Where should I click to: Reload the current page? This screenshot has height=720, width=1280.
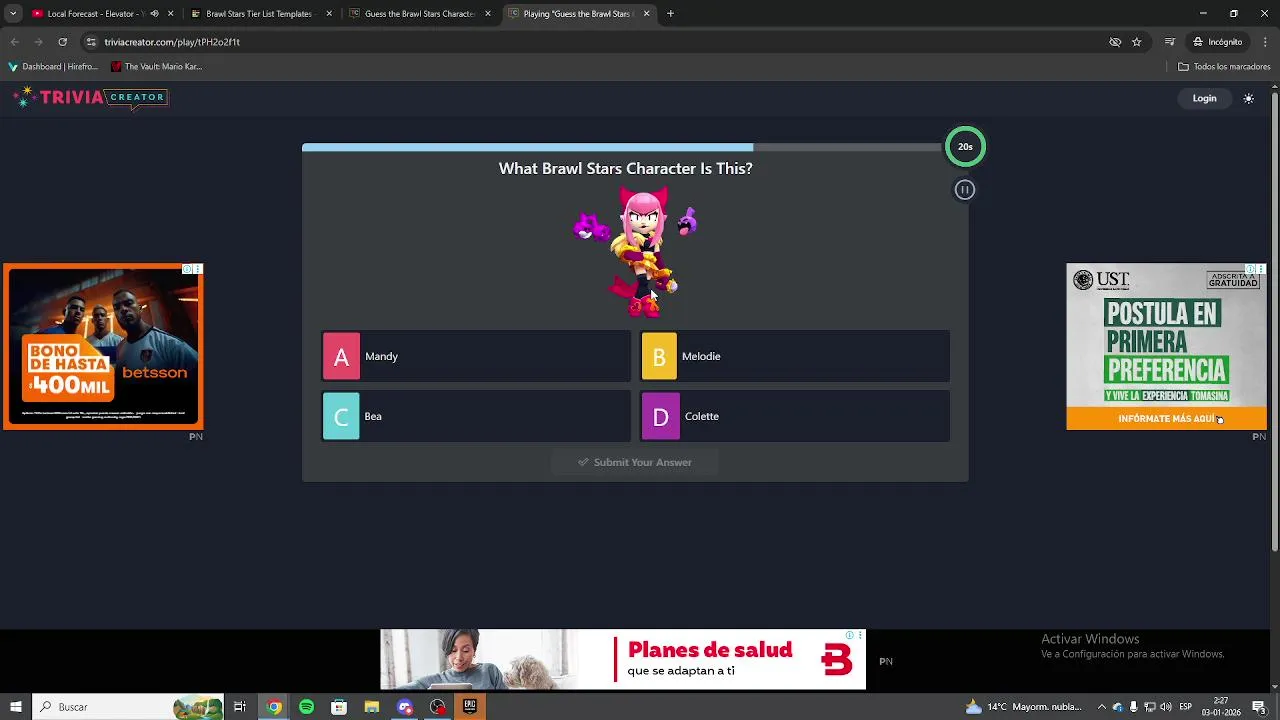click(62, 42)
